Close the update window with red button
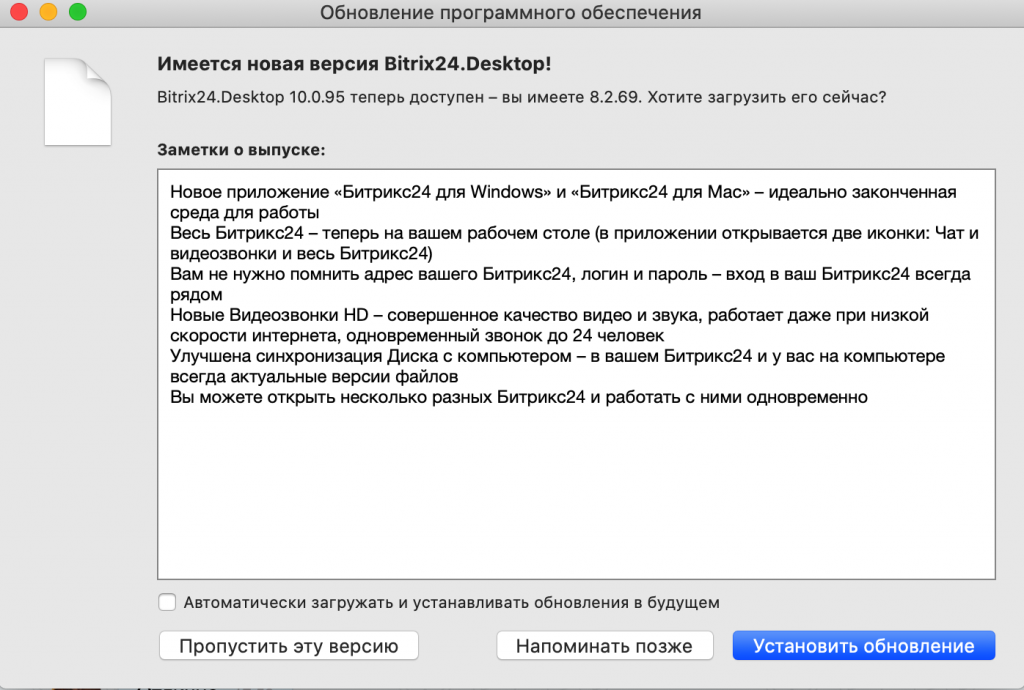The image size is (1024, 690). [x=17, y=13]
